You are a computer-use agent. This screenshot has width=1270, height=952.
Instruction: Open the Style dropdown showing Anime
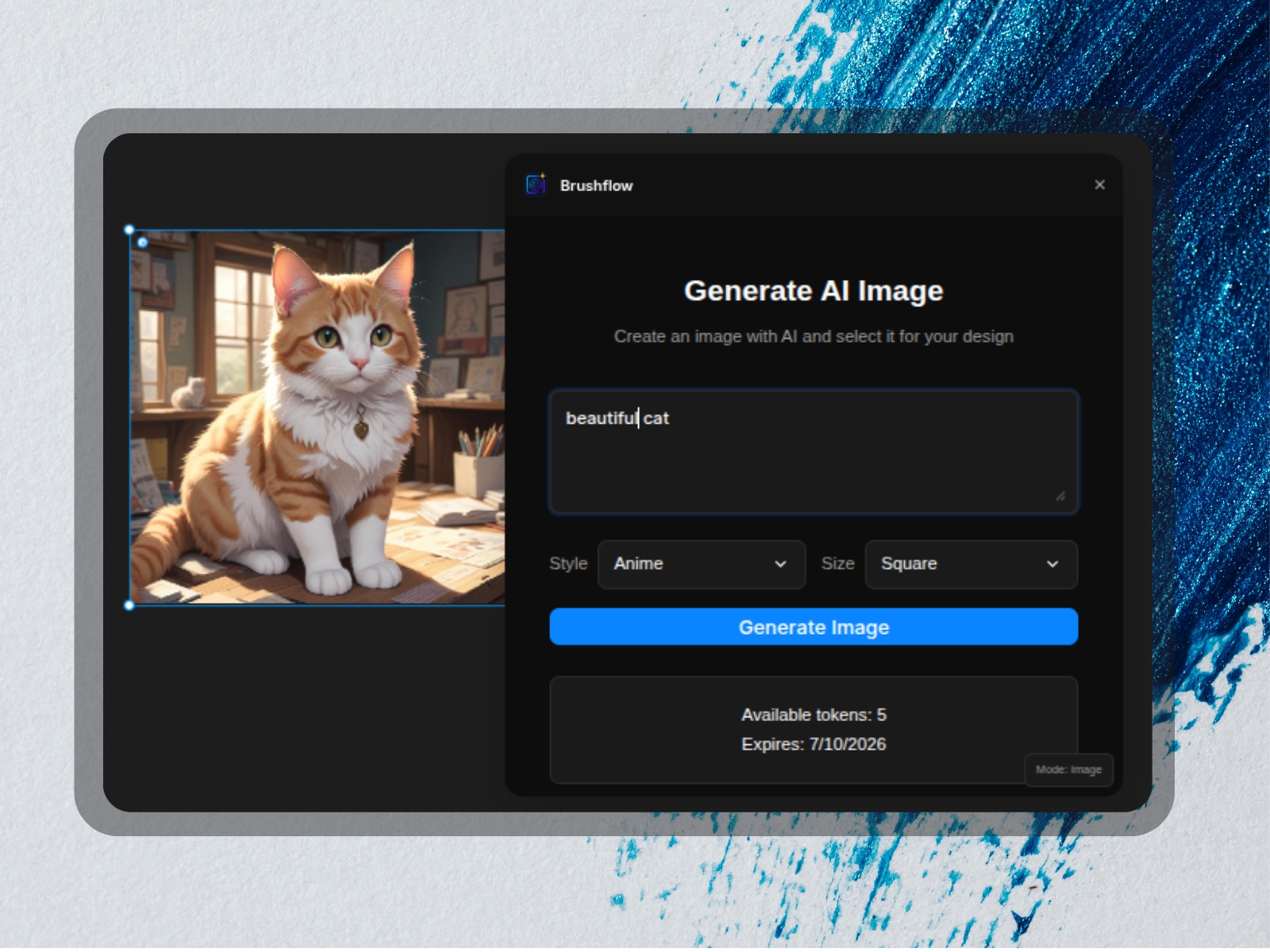click(x=701, y=564)
